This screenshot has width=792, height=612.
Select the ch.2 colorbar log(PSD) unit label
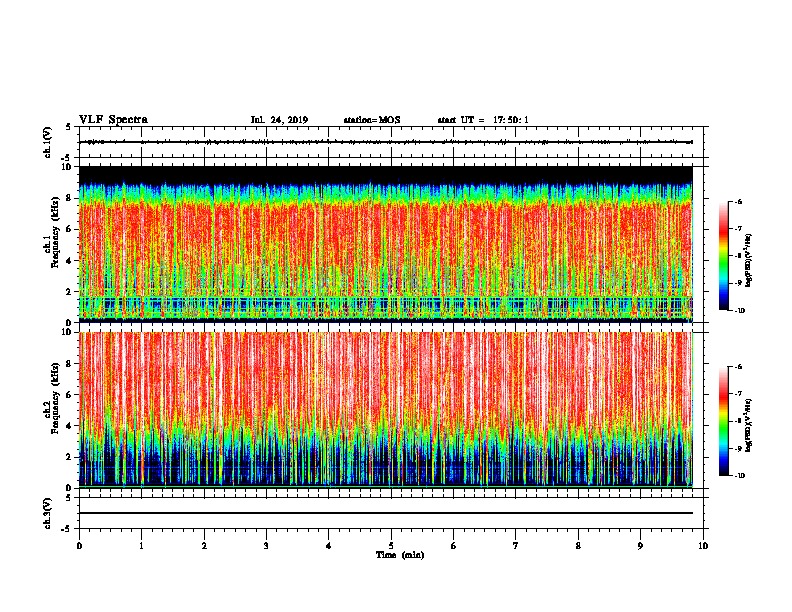coord(749,425)
